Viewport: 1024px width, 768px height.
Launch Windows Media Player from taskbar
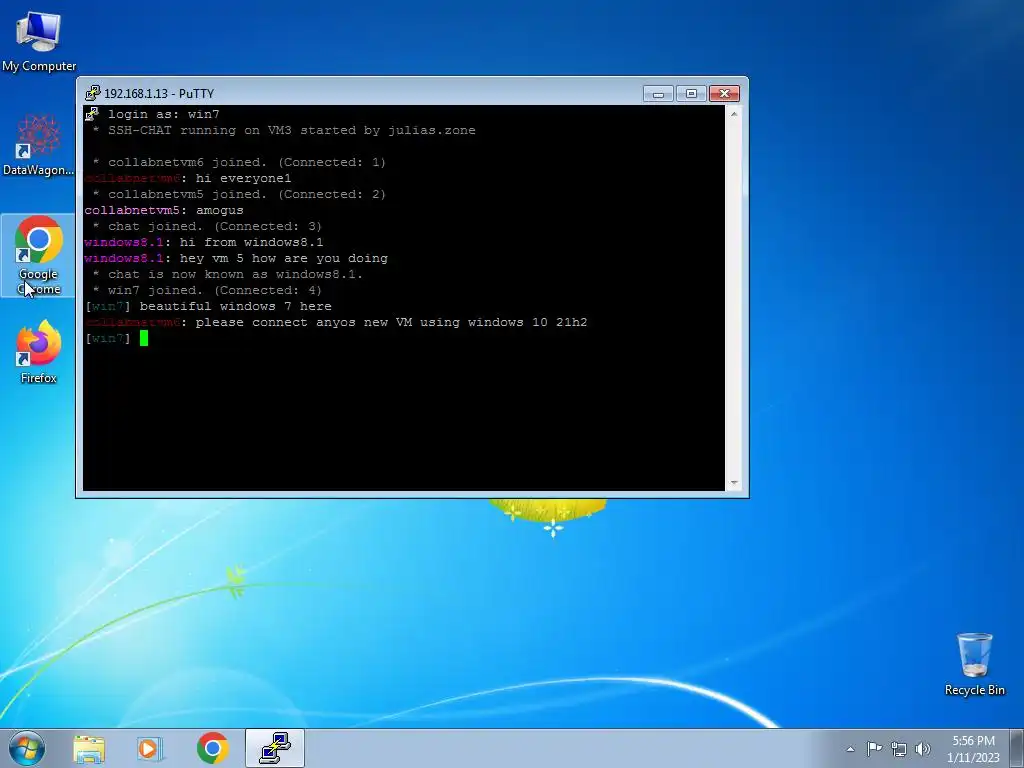[x=150, y=749]
